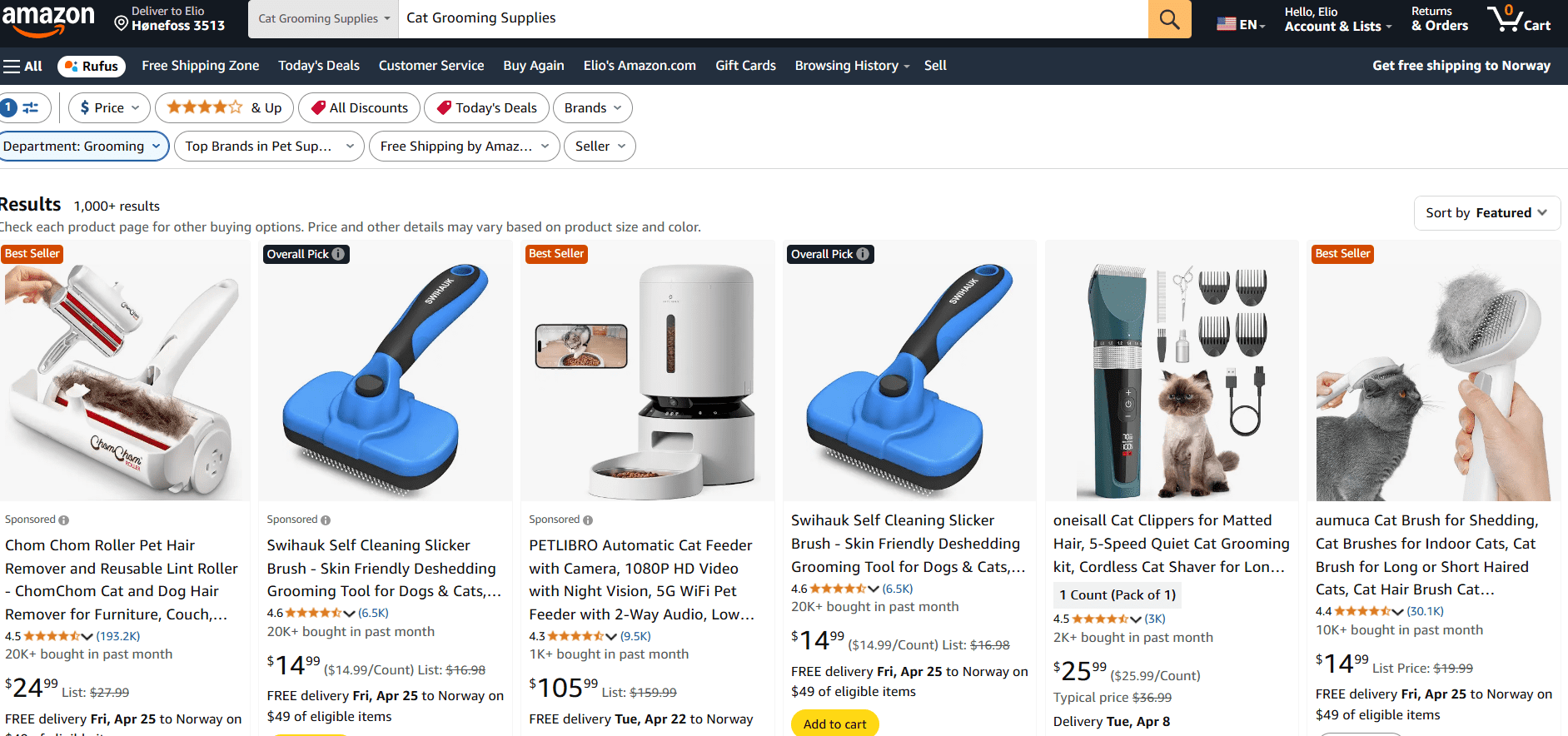This screenshot has width=1568, height=736.
Task: Go to the Amazon home logo
Action: click(48, 20)
